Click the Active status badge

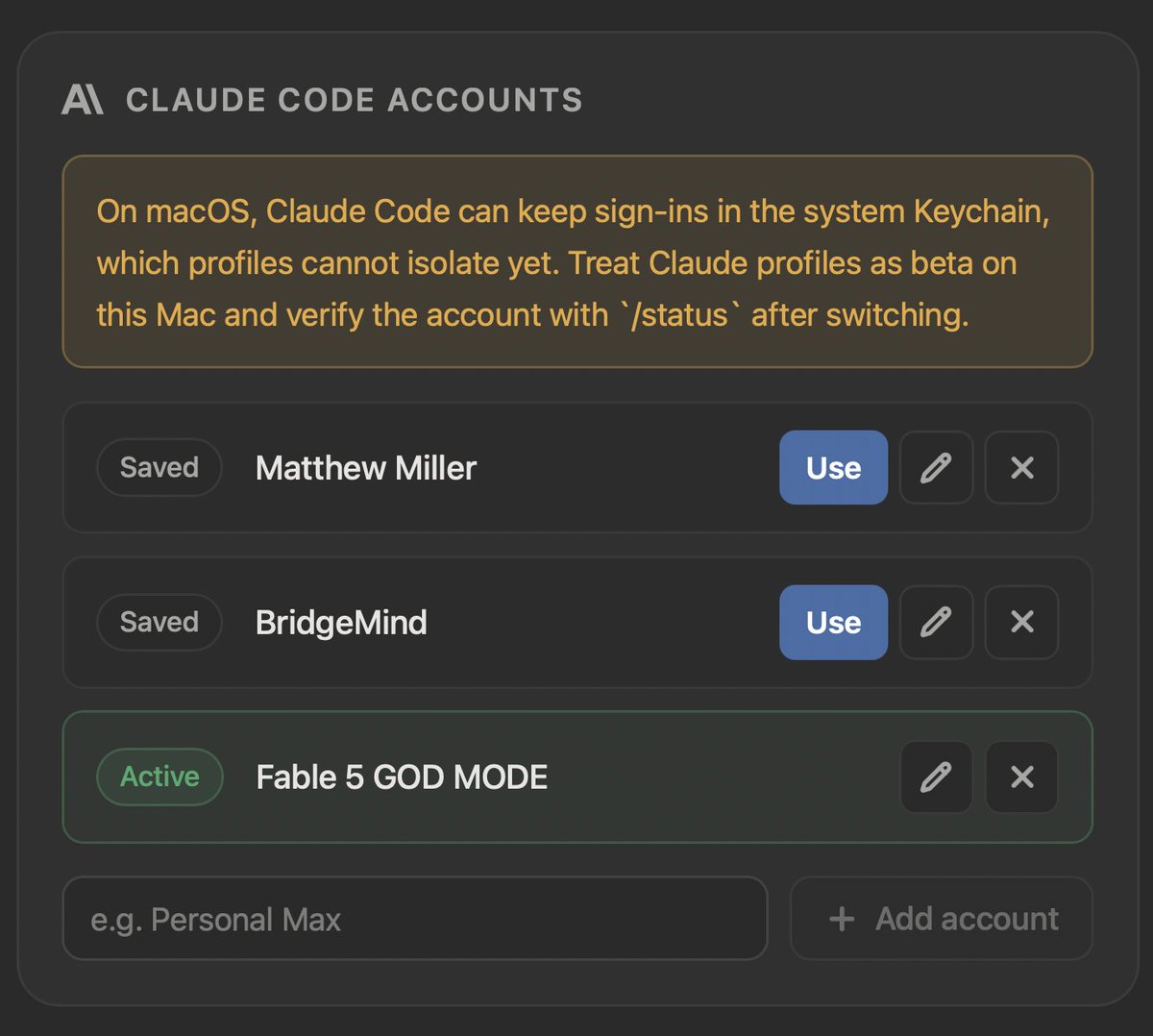click(159, 777)
